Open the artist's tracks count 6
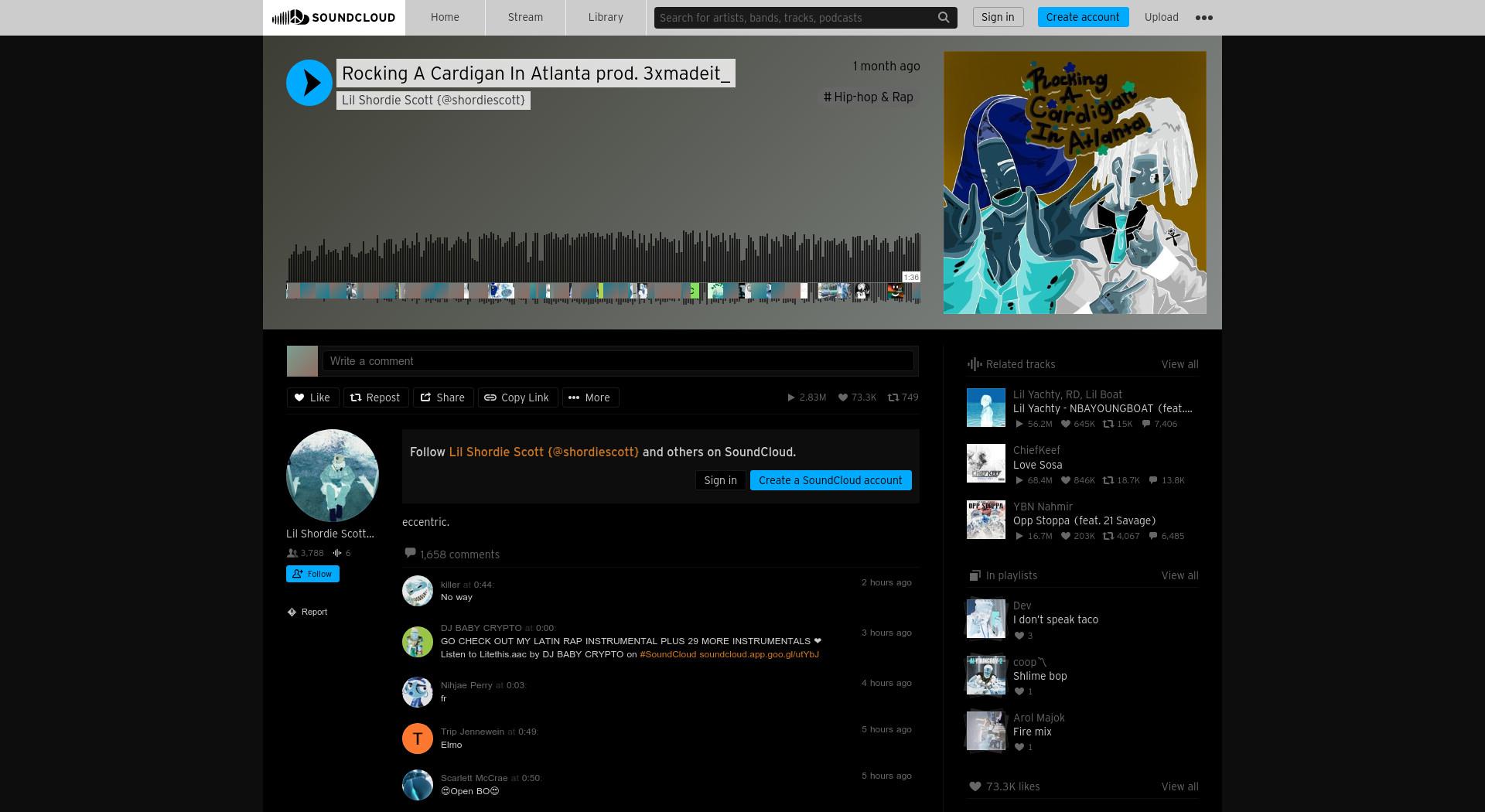The width and height of the screenshot is (1485, 812). (342, 553)
